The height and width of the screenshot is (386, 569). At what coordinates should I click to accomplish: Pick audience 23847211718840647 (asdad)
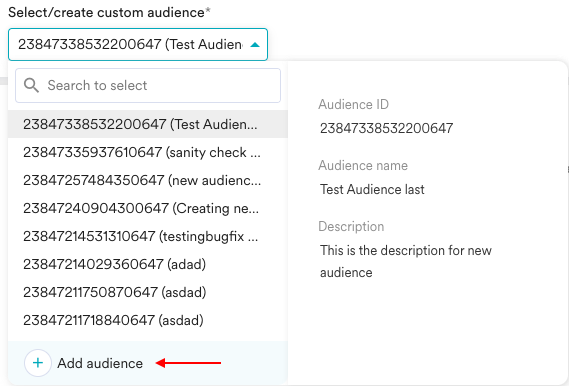point(148,320)
